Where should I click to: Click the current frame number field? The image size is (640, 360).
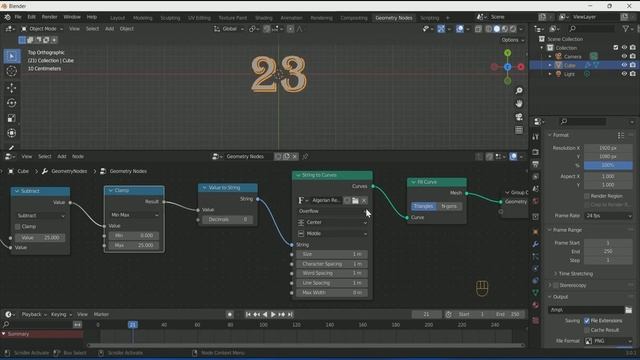click(427, 314)
